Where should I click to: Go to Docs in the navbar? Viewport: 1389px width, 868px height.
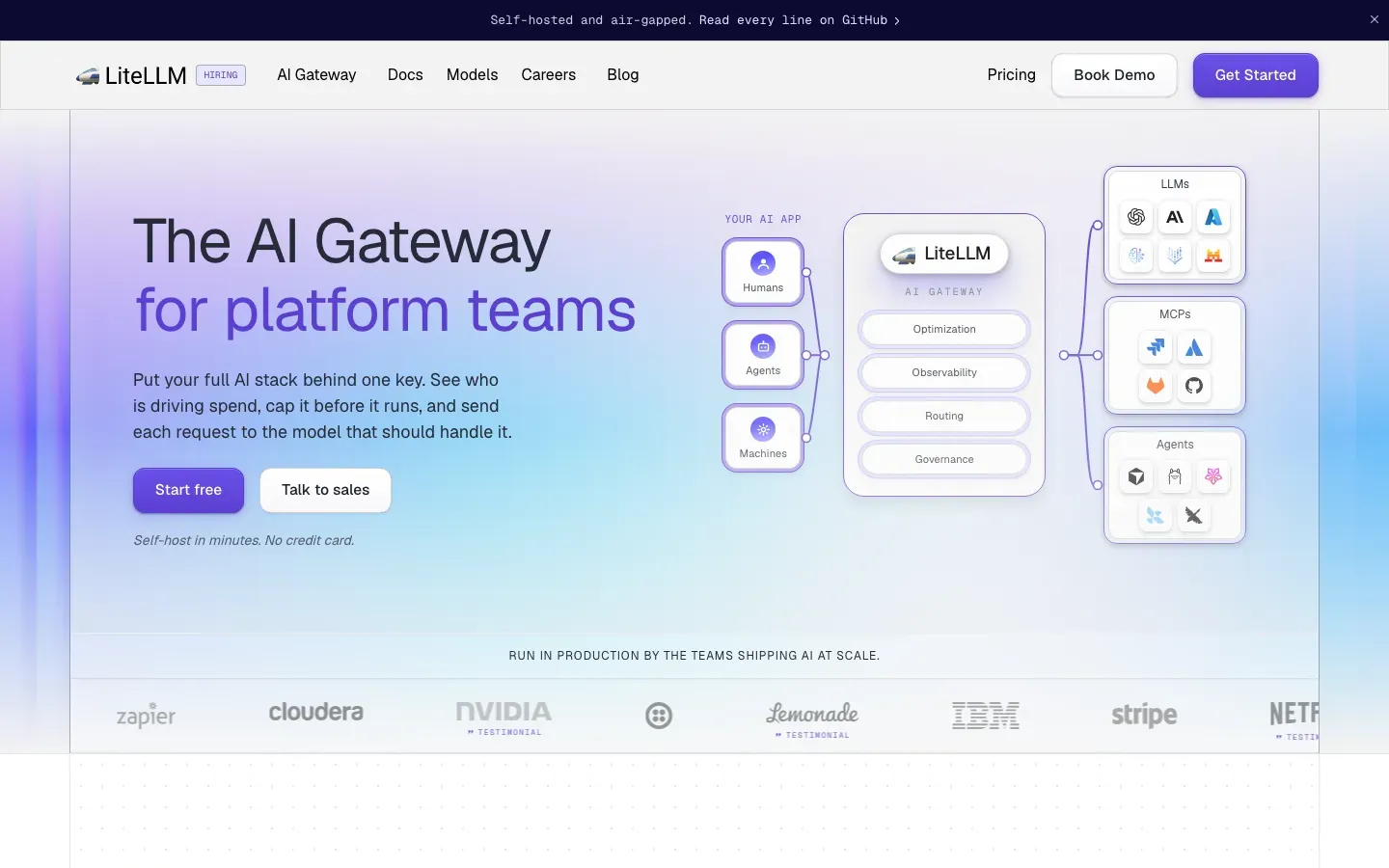[405, 75]
